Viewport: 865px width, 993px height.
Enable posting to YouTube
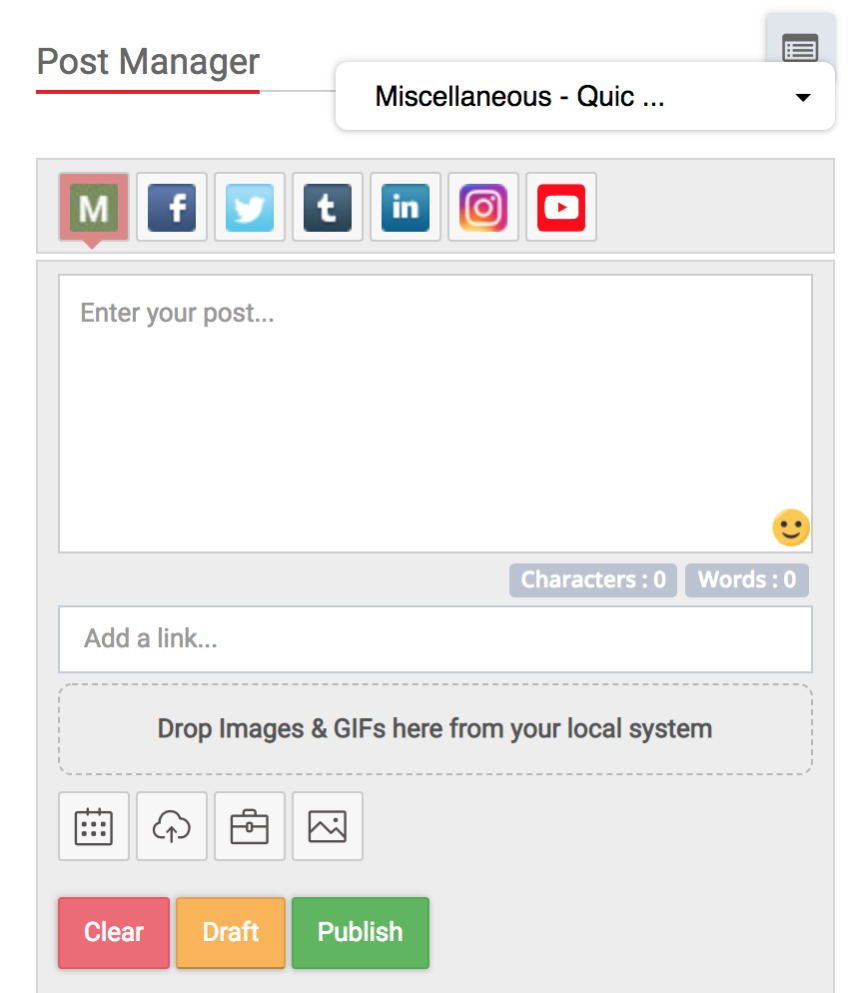tap(561, 207)
